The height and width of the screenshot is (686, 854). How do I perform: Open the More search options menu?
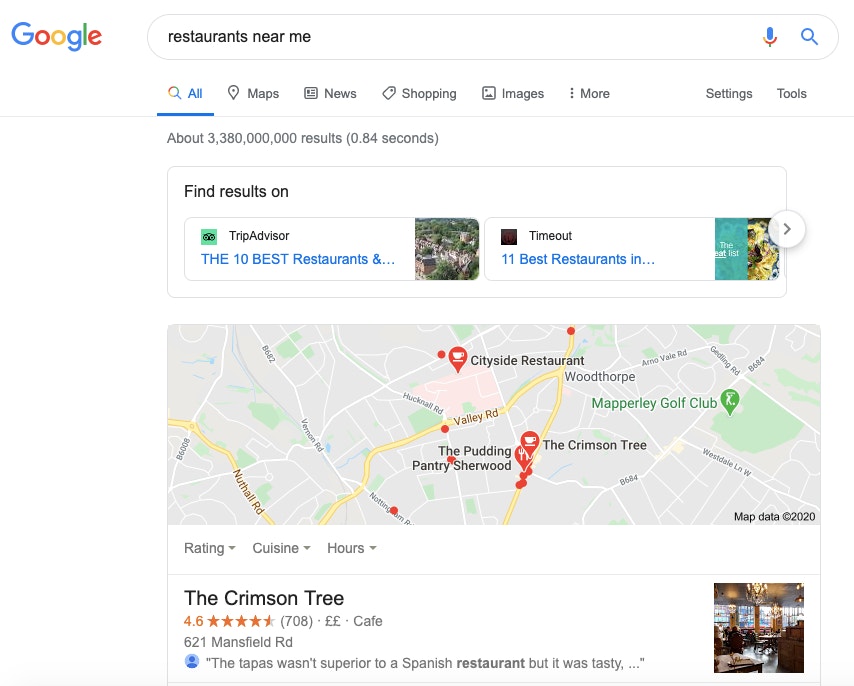point(588,93)
